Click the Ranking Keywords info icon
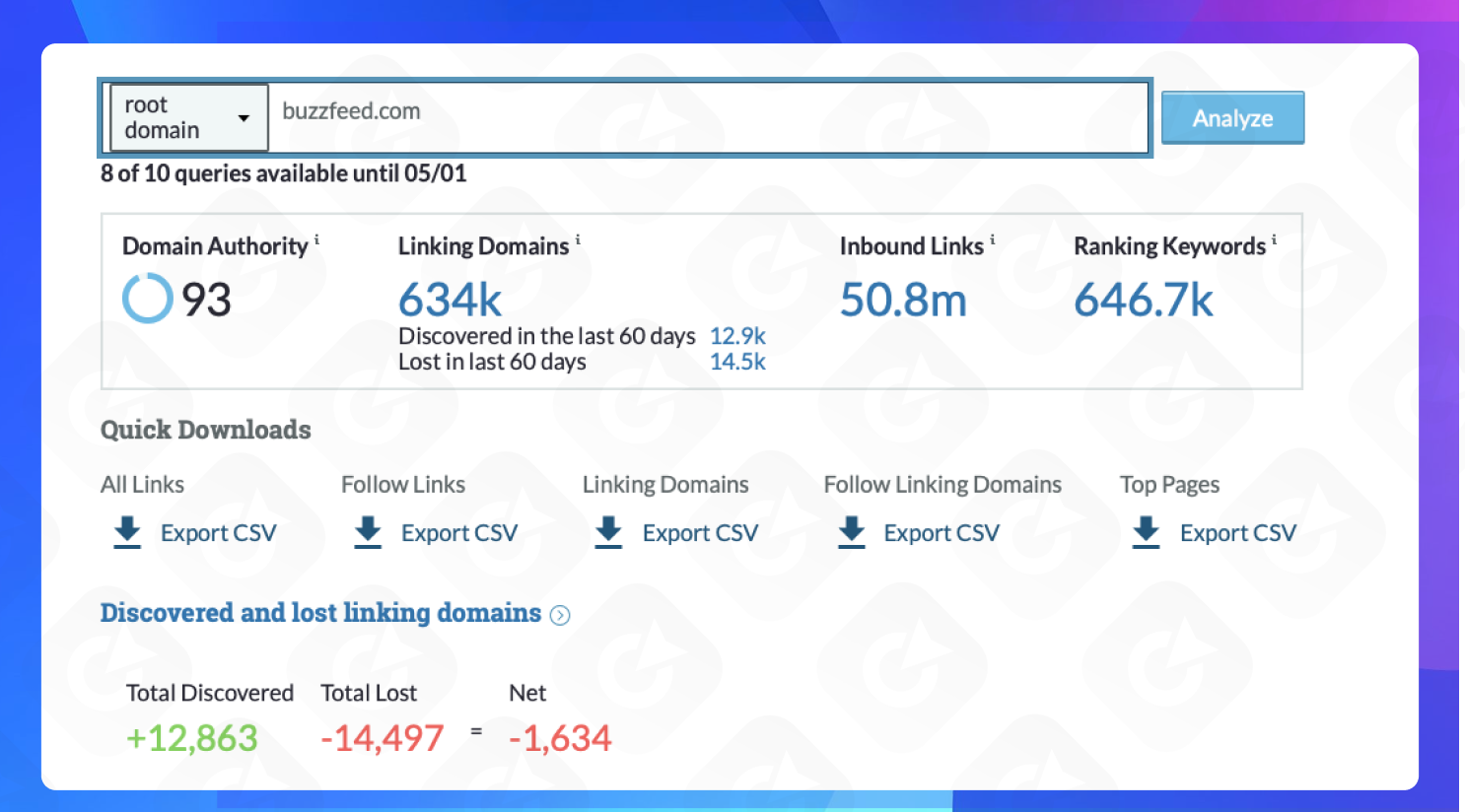 [1274, 239]
